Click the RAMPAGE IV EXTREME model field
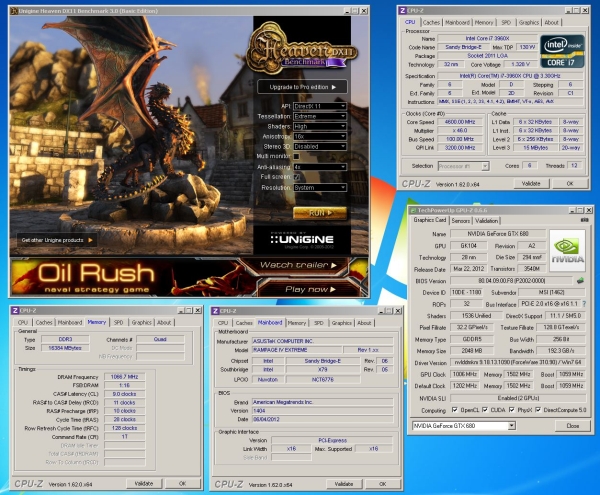 click(297, 350)
